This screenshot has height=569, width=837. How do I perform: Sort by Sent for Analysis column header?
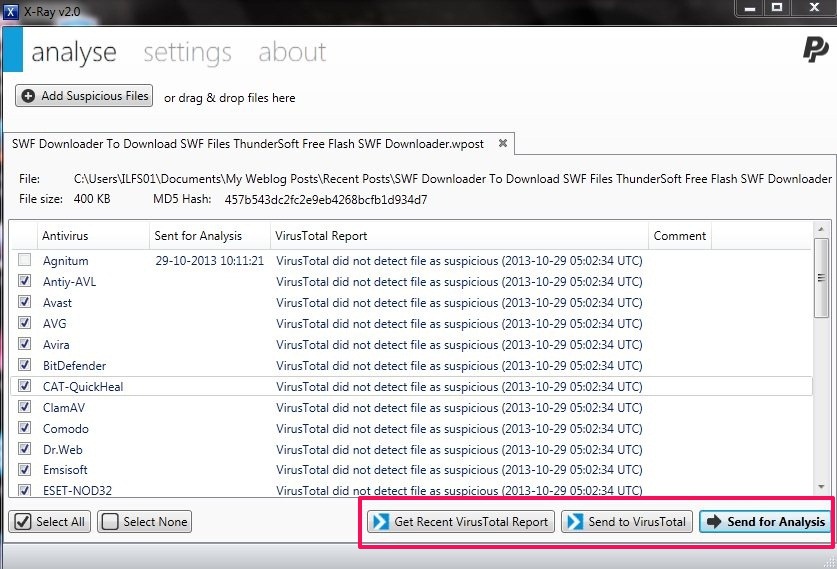[210, 236]
